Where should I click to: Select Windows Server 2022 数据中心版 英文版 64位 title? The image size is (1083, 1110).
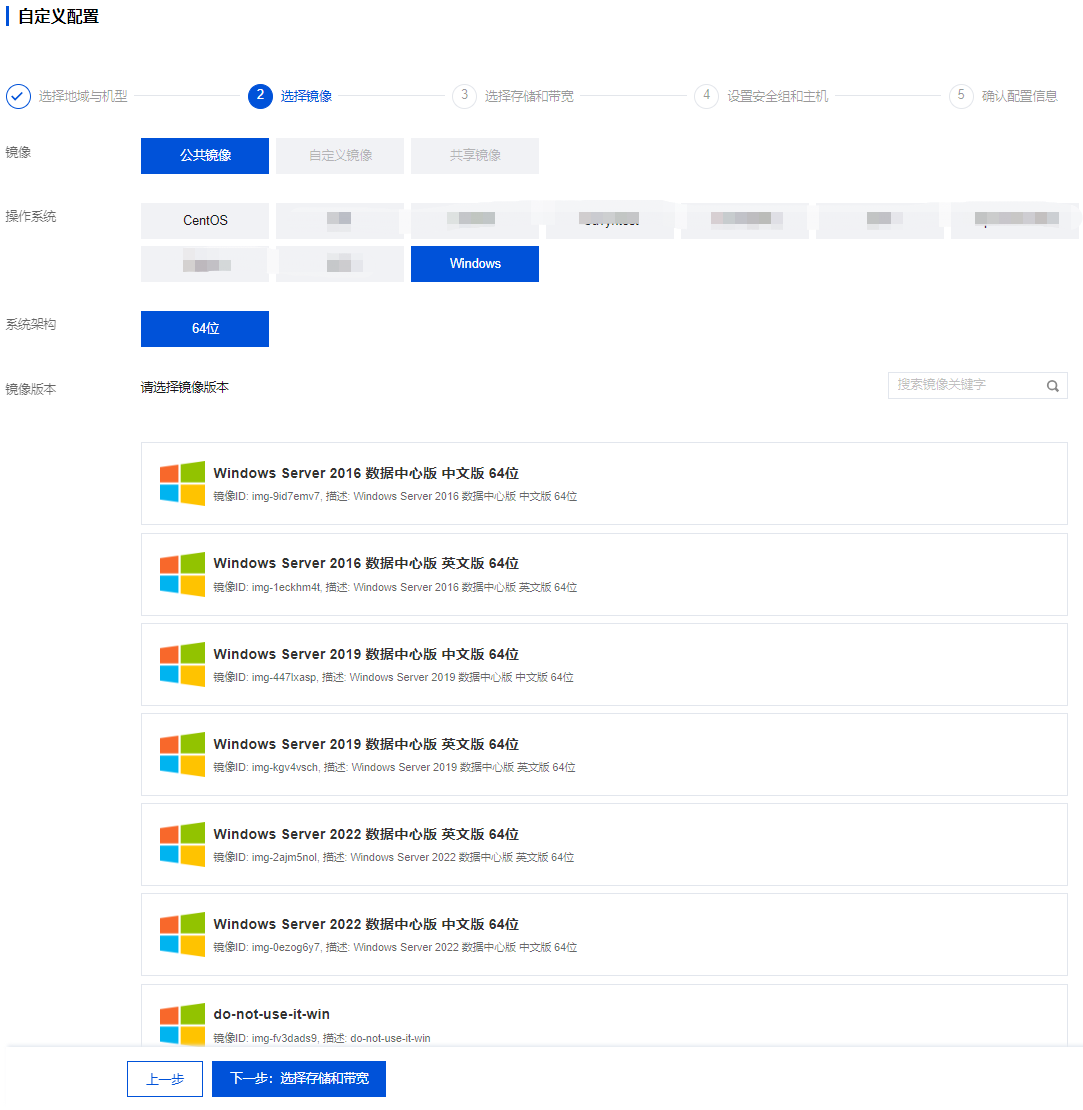click(366, 834)
